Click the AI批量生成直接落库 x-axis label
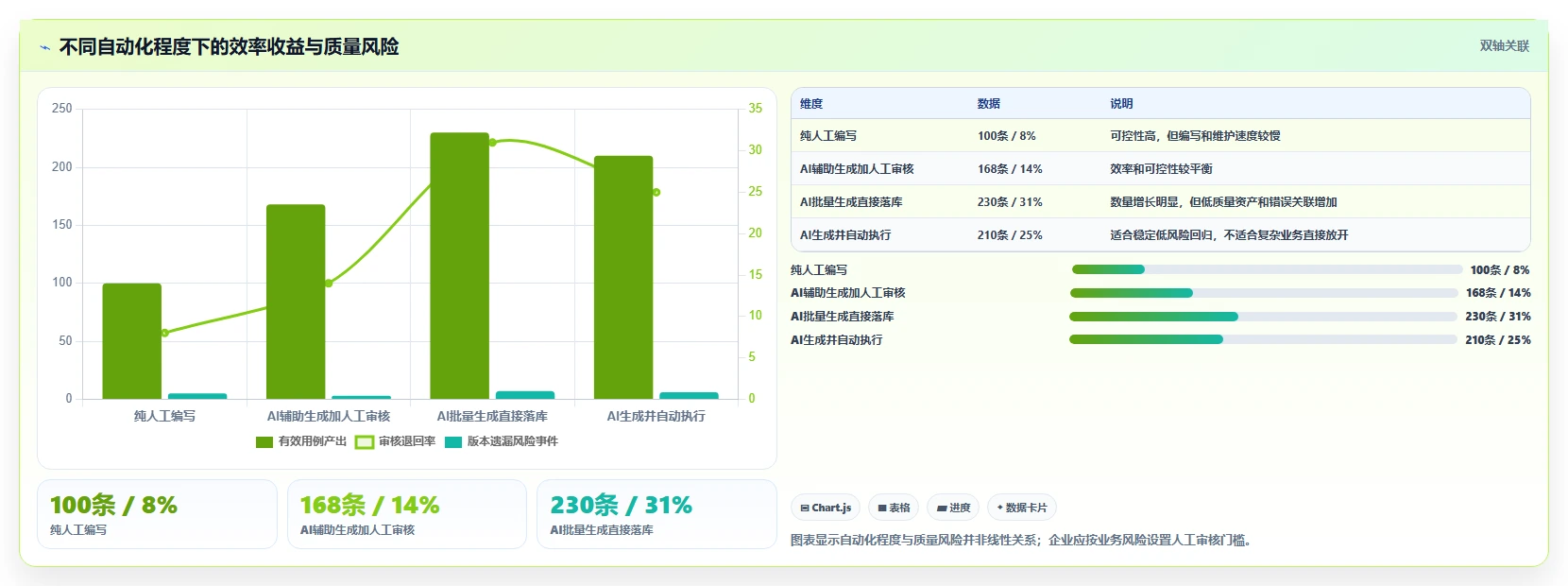This screenshot has height=586, width=1568. 492,416
